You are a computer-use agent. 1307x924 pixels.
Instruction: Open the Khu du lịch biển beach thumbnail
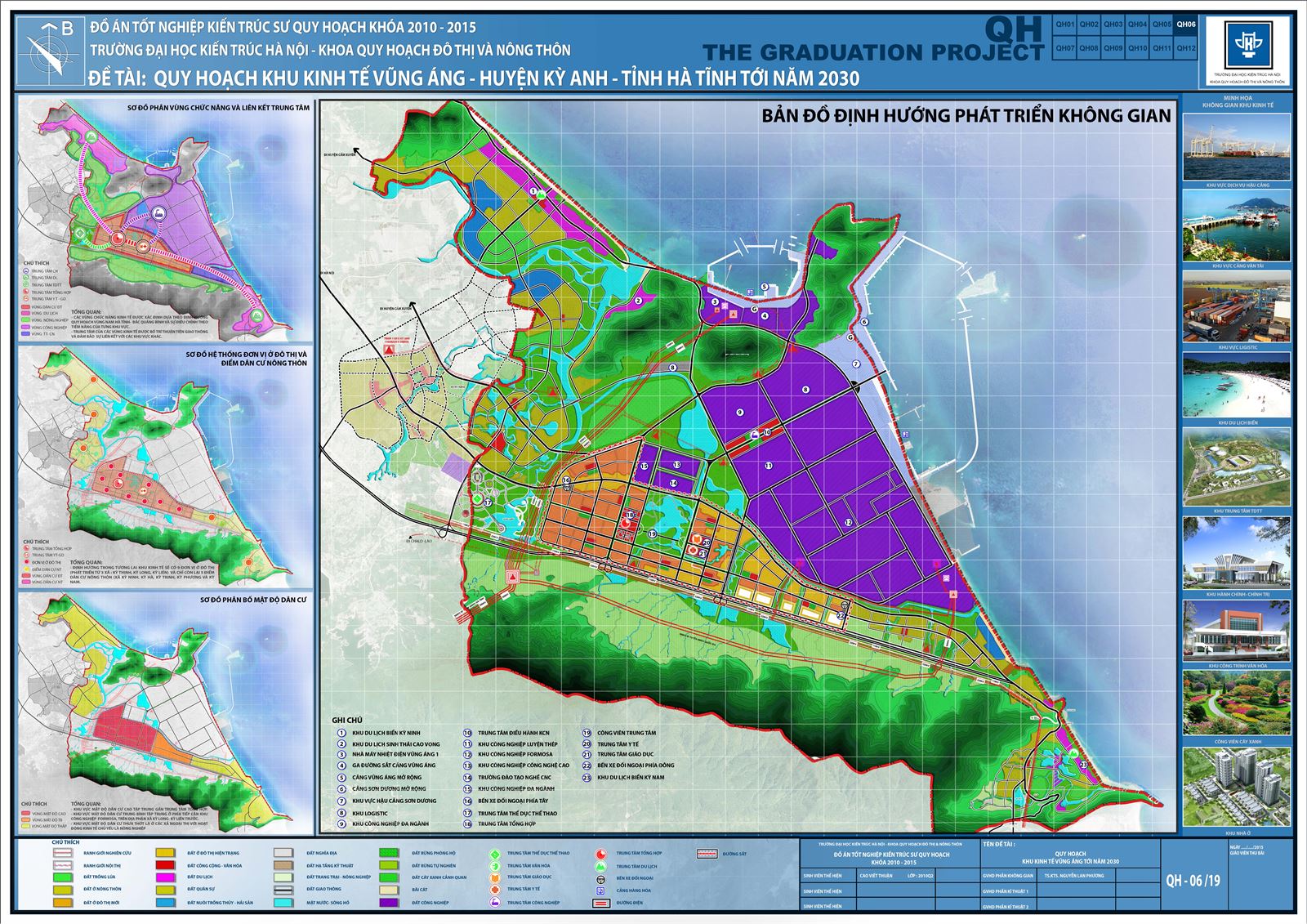point(1237,385)
